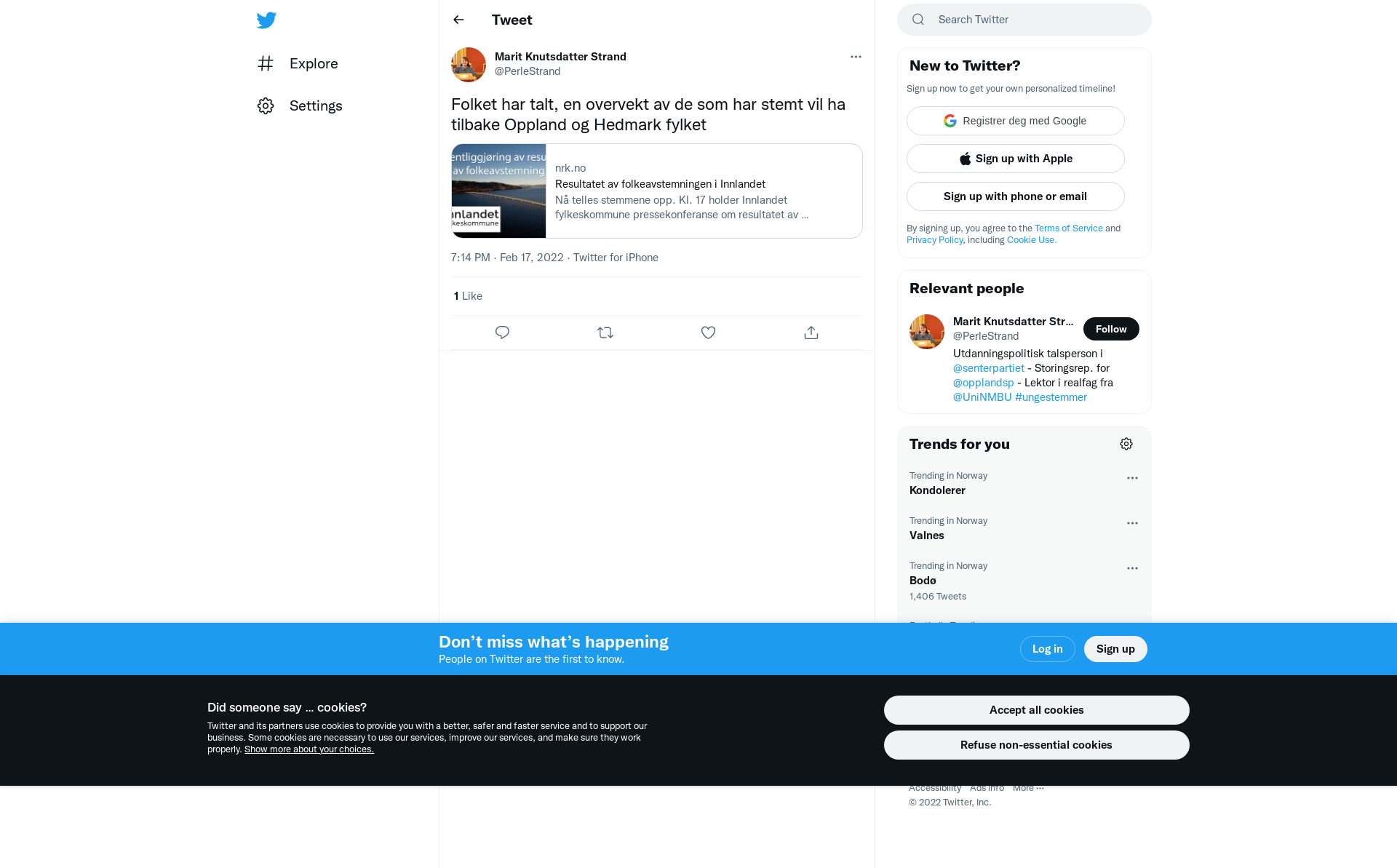Sign up with Apple
The image size is (1397, 868).
click(x=1015, y=159)
